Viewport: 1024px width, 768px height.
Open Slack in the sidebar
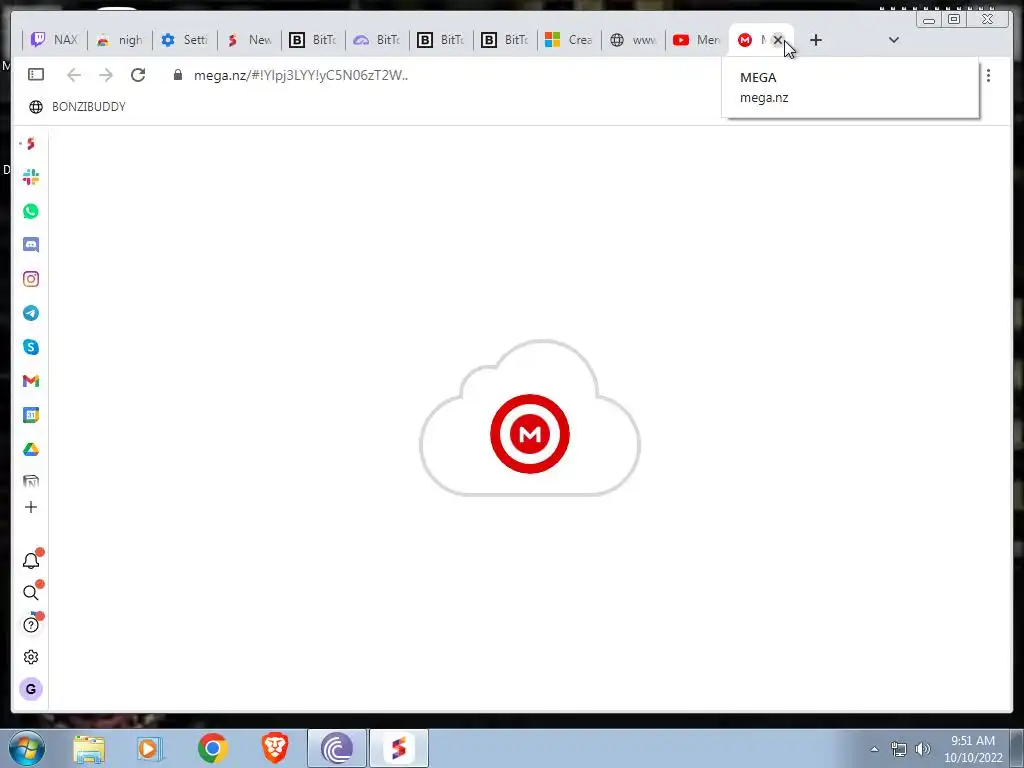pyautogui.click(x=31, y=177)
